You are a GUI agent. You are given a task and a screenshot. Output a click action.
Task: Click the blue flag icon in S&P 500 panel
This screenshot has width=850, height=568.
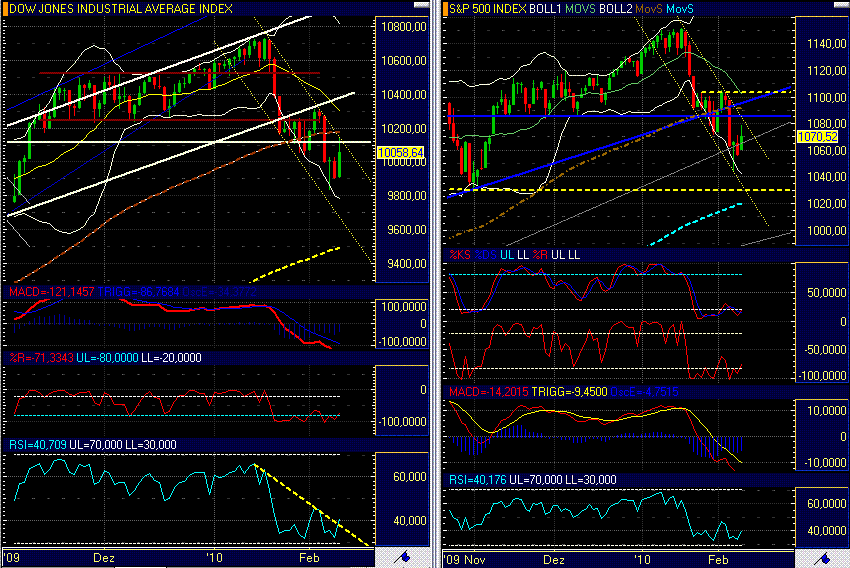(x=822, y=558)
